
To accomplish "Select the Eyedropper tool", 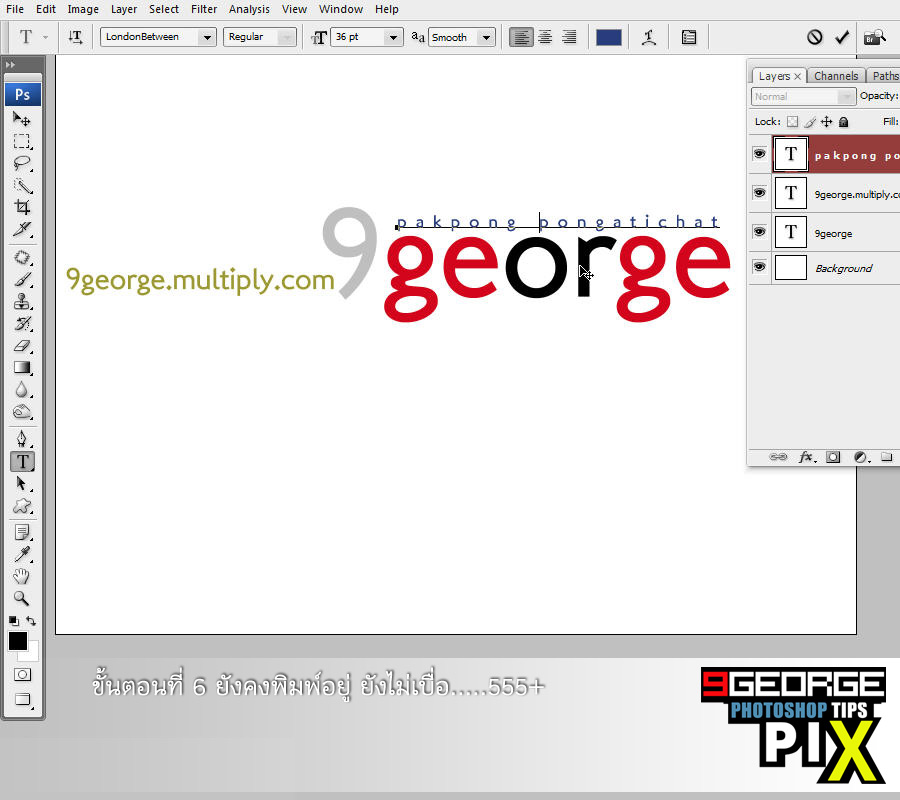I will click(x=22, y=554).
